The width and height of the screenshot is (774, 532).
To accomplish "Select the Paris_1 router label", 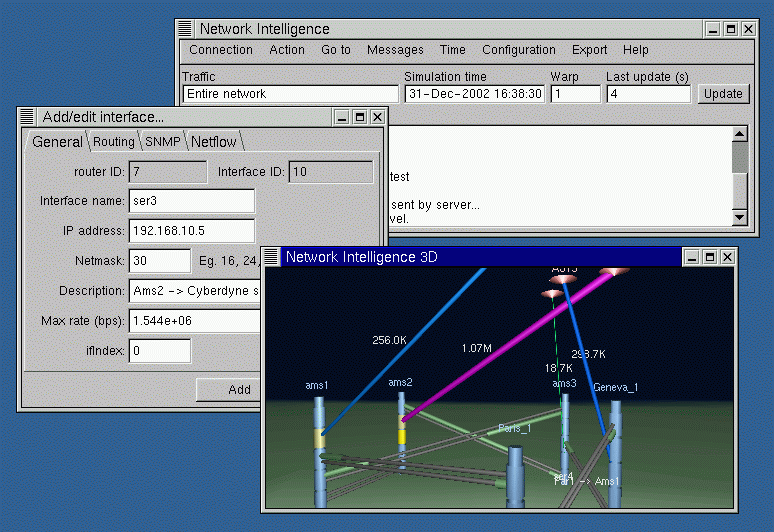I will [x=514, y=428].
